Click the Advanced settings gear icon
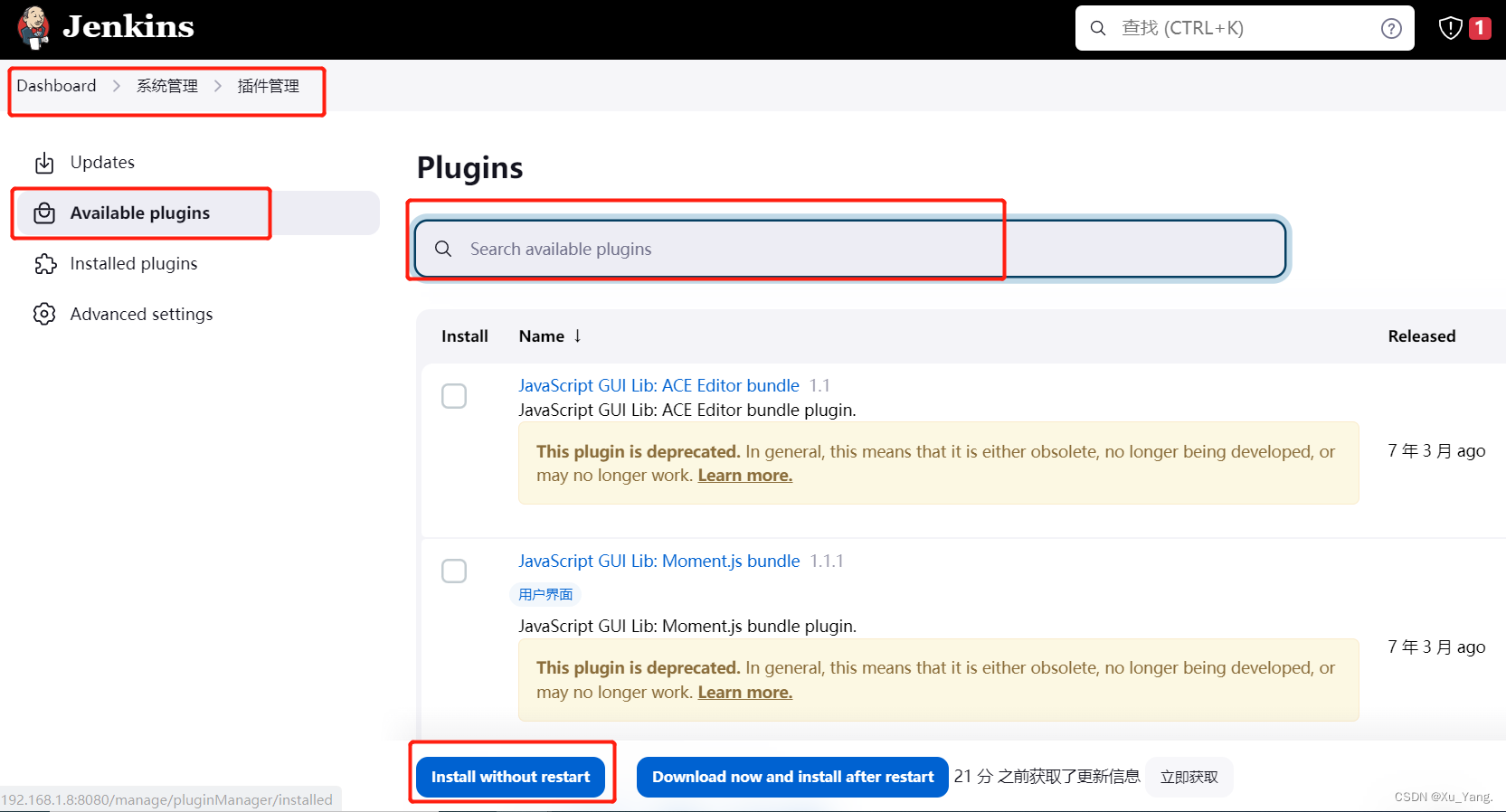Image resolution: width=1506 pixels, height=812 pixels. pyautogui.click(x=44, y=314)
